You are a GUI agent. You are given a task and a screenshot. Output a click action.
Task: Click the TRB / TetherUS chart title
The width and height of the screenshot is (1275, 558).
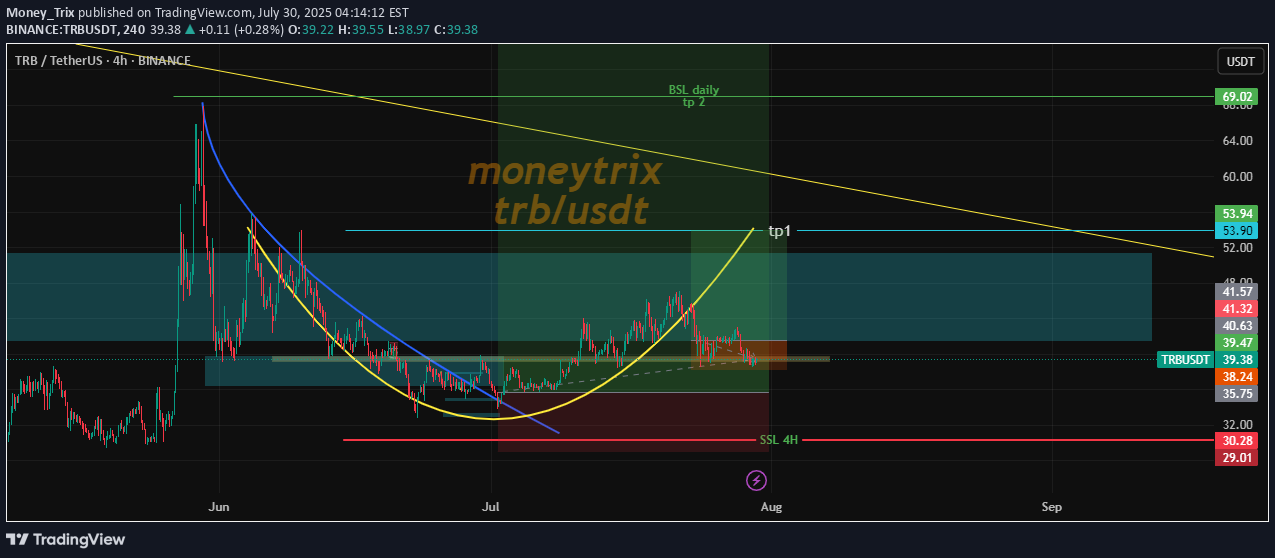(x=103, y=61)
